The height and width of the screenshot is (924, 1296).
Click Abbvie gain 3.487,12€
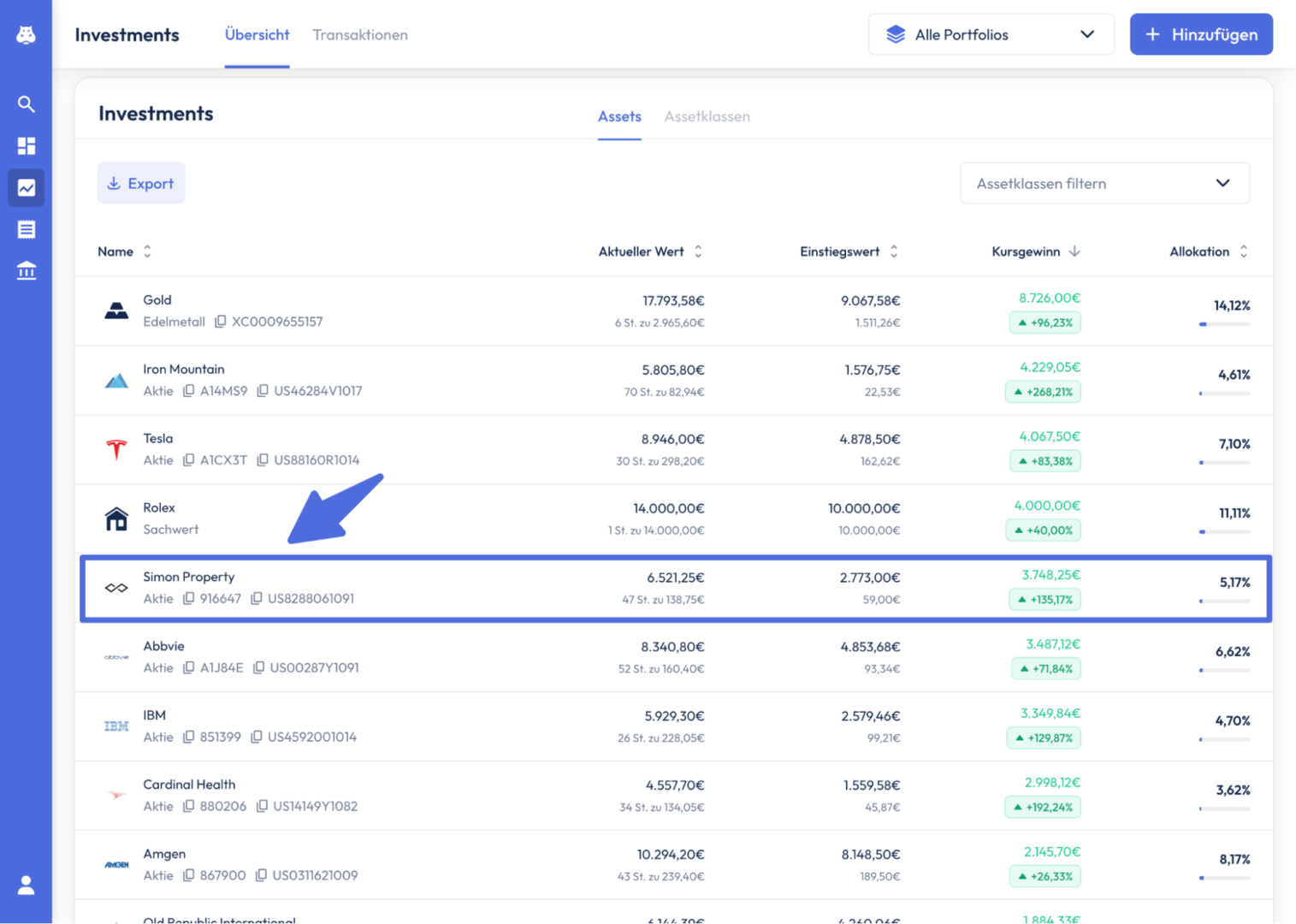tap(1053, 643)
